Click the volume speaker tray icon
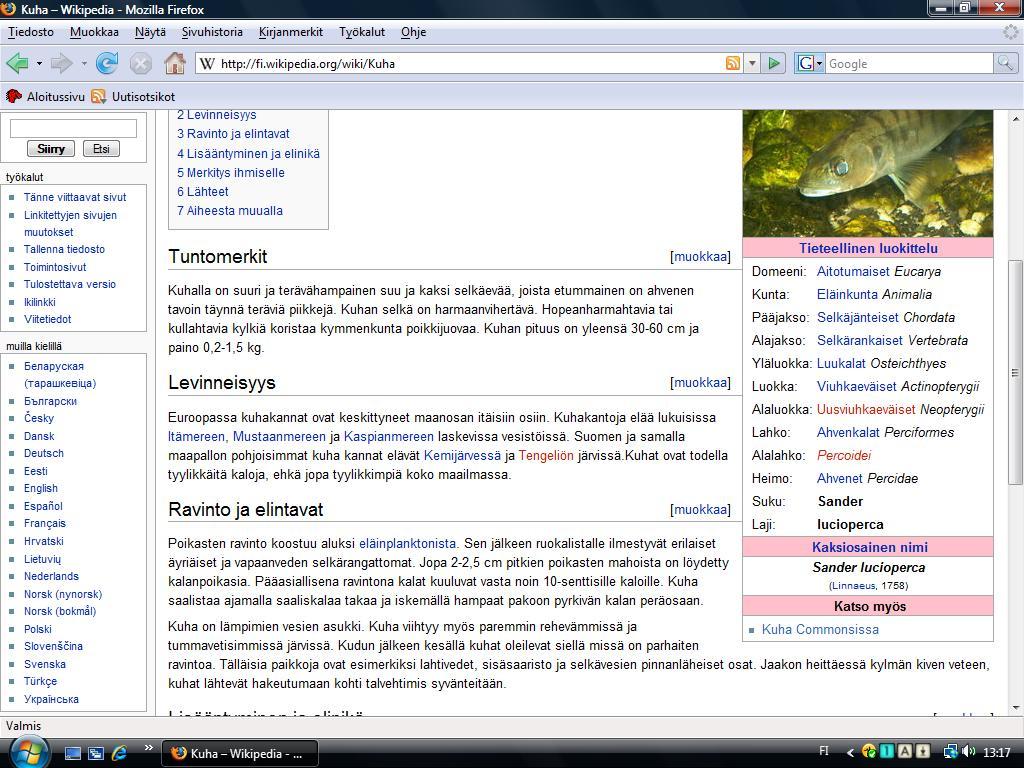 (x=969, y=752)
